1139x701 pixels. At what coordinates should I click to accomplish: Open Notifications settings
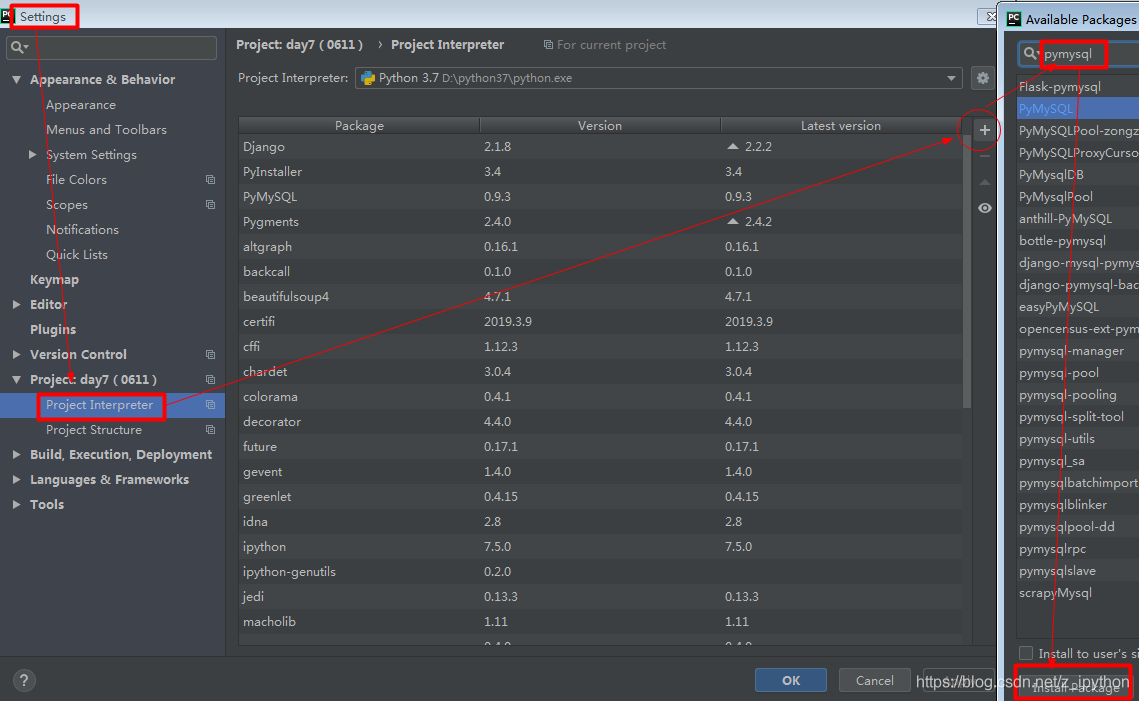82,230
